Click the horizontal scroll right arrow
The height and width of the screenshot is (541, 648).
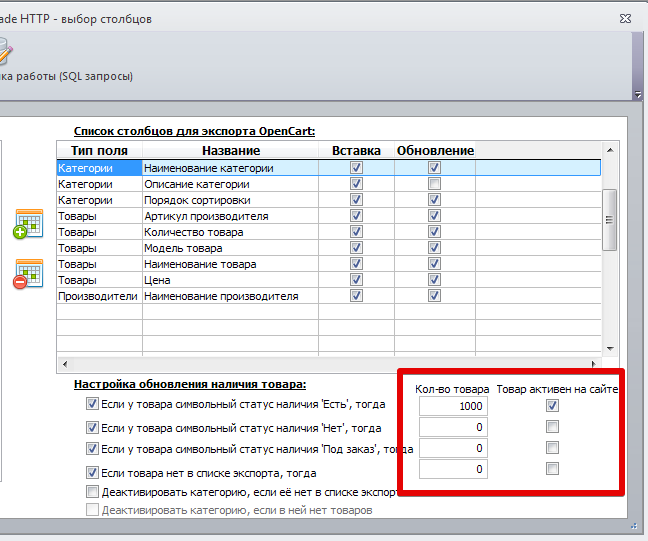point(594,364)
